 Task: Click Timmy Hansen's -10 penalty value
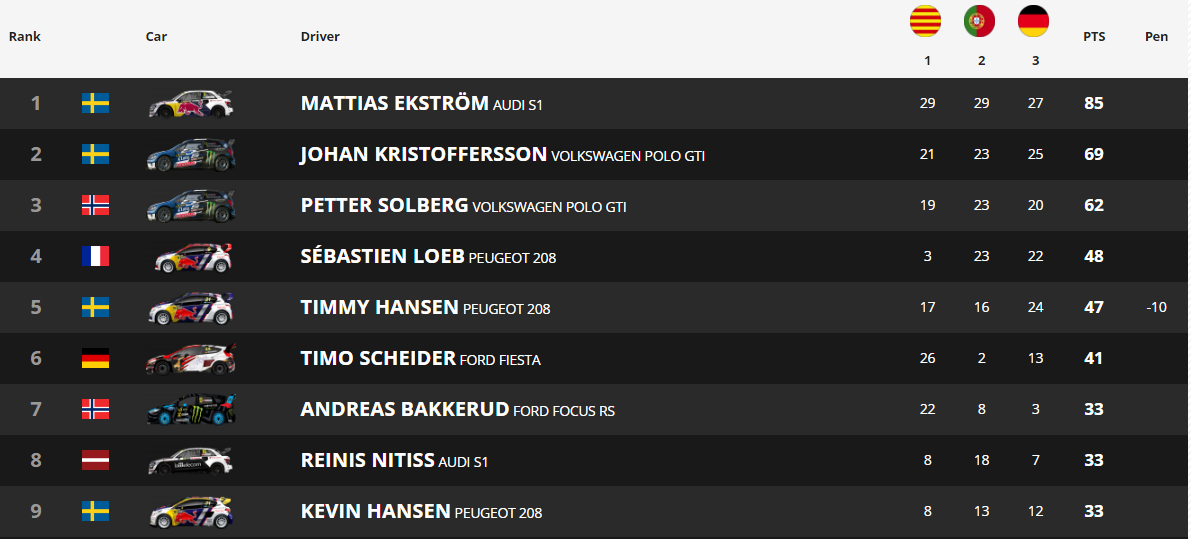coord(1156,307)
